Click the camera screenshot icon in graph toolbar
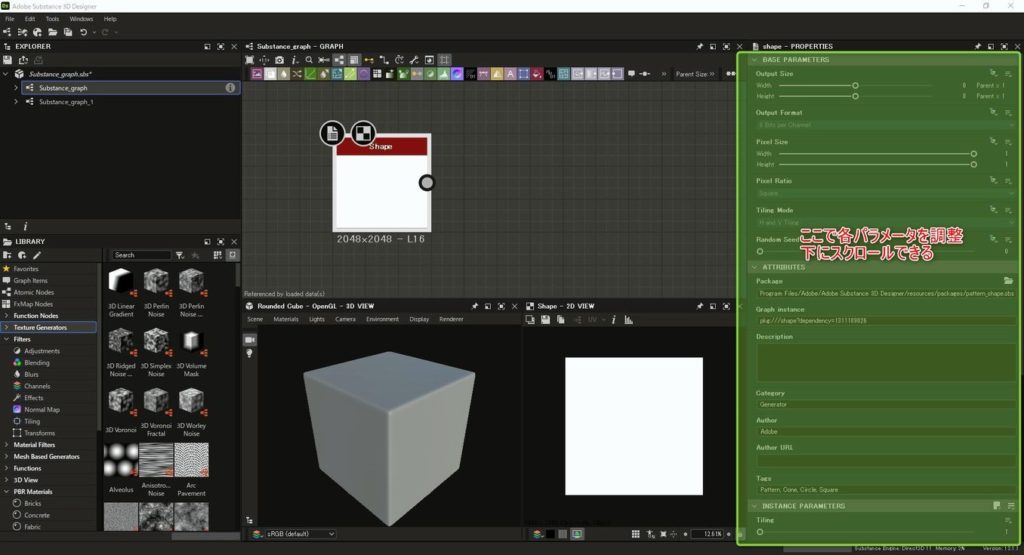The width and height of the screenshot is (1024, 555). click(x=280, y=60)
